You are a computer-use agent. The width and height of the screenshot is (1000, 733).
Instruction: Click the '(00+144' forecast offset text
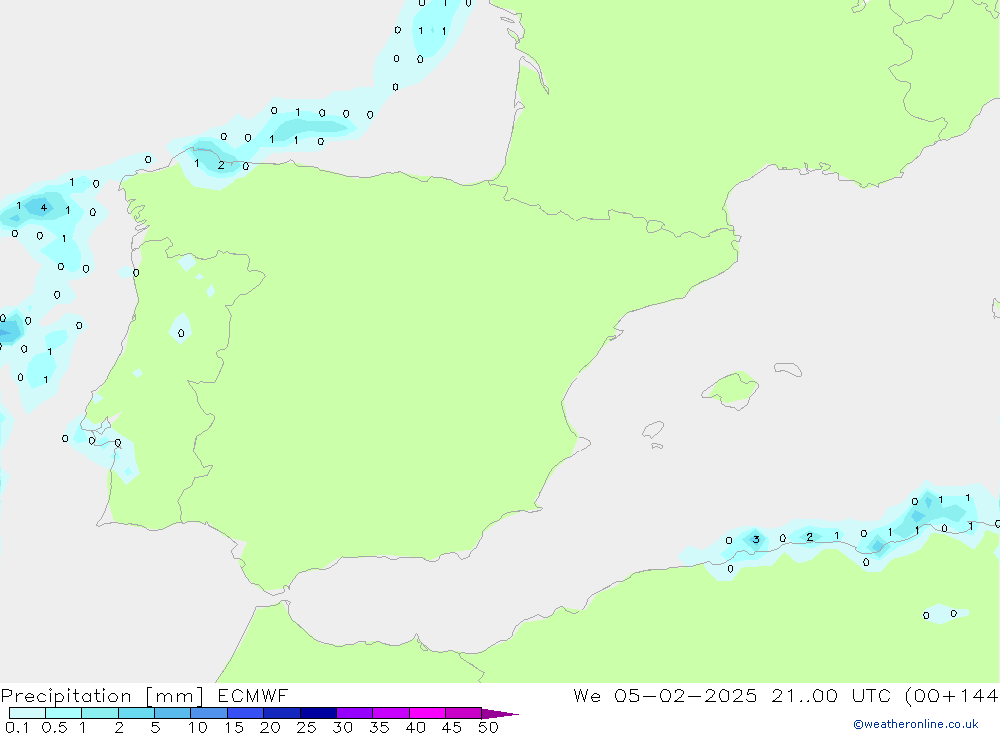[952, 695]
